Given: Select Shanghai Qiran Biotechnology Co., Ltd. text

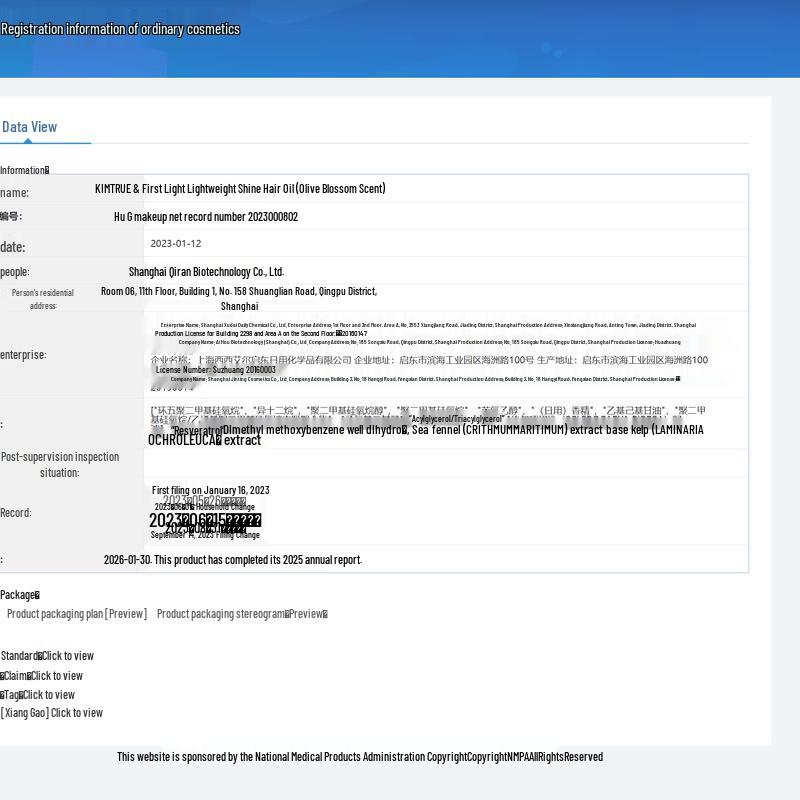Looking at the screenshot, I should tap(207, 272).
